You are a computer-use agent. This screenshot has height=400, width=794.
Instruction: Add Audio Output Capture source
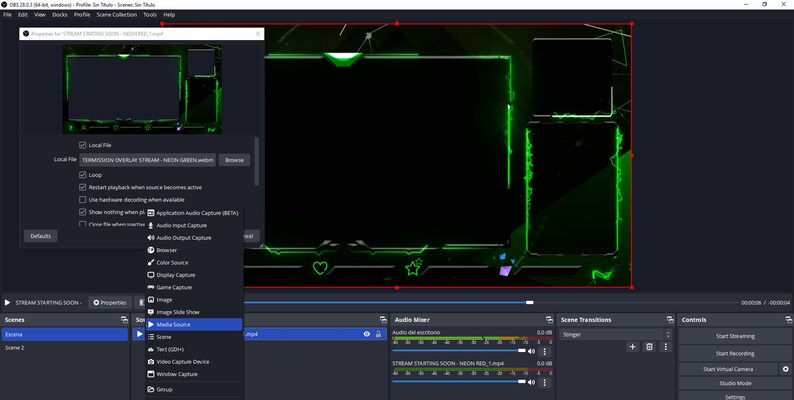click(x=194, y=238)
